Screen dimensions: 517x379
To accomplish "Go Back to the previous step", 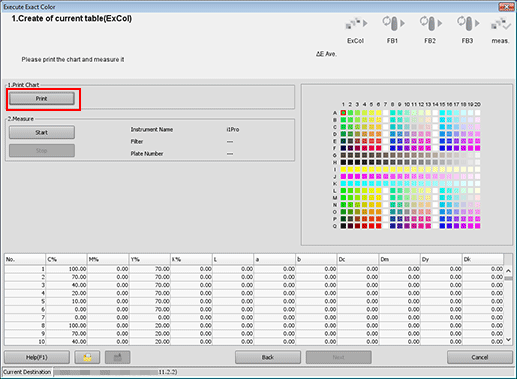I will point(268,357).
